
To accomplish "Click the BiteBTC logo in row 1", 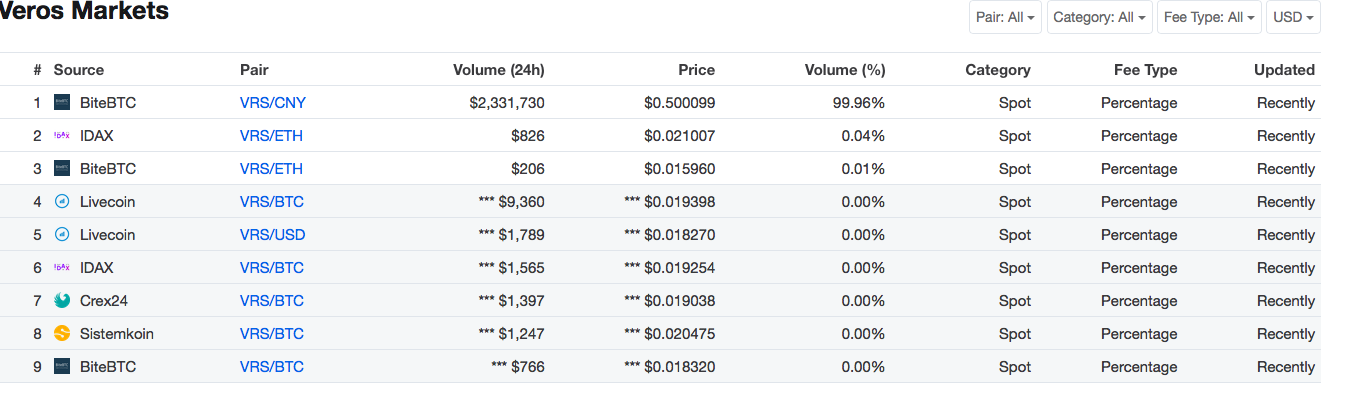I will (x=62, y=102).
